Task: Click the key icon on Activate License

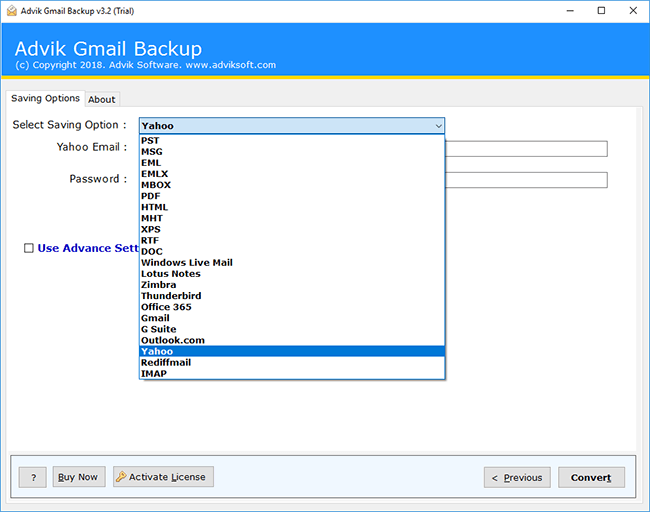Action: (x=121, y=477)
